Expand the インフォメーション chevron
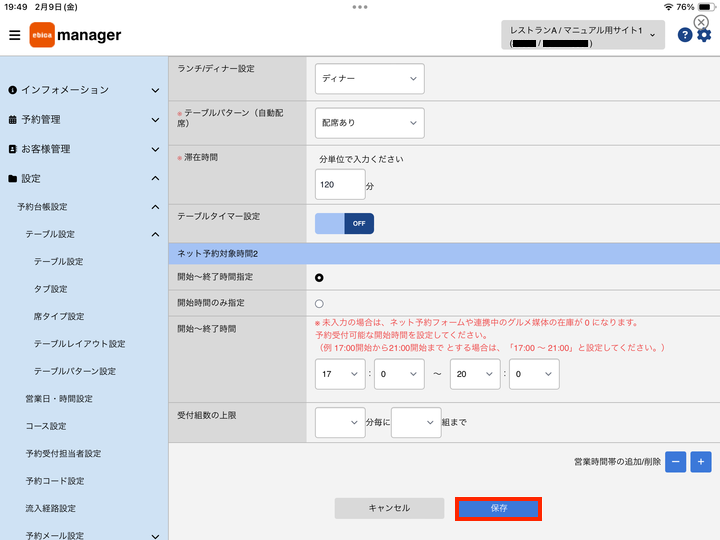 pos(156,90)
